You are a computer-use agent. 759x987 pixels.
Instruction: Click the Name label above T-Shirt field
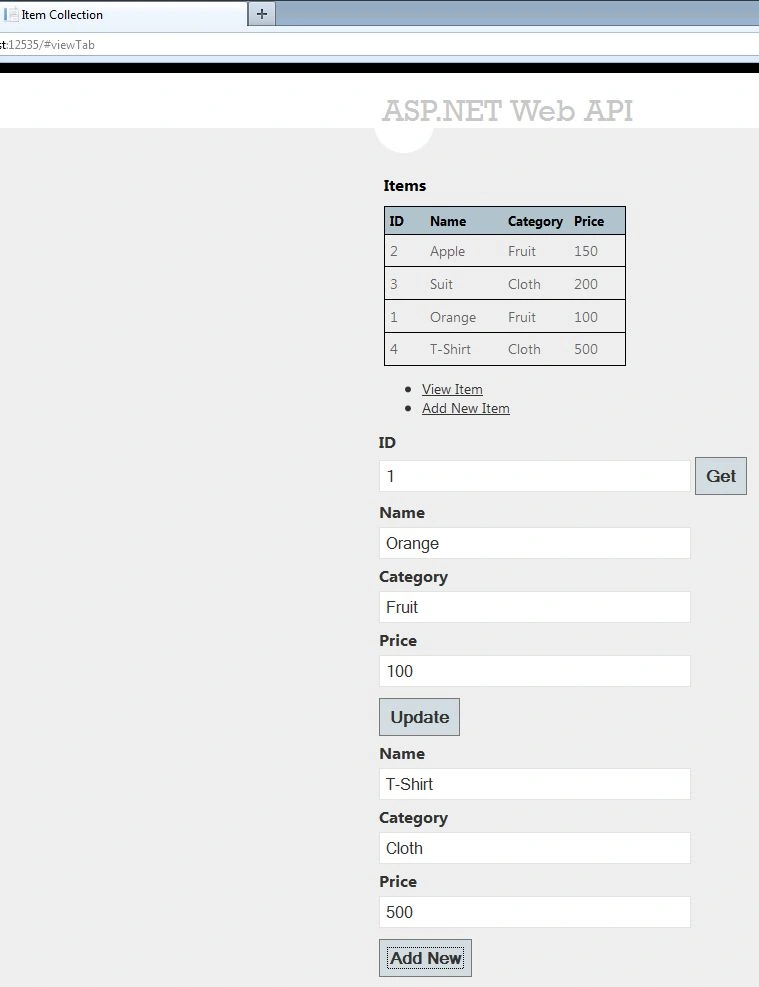tap(402, 754)
